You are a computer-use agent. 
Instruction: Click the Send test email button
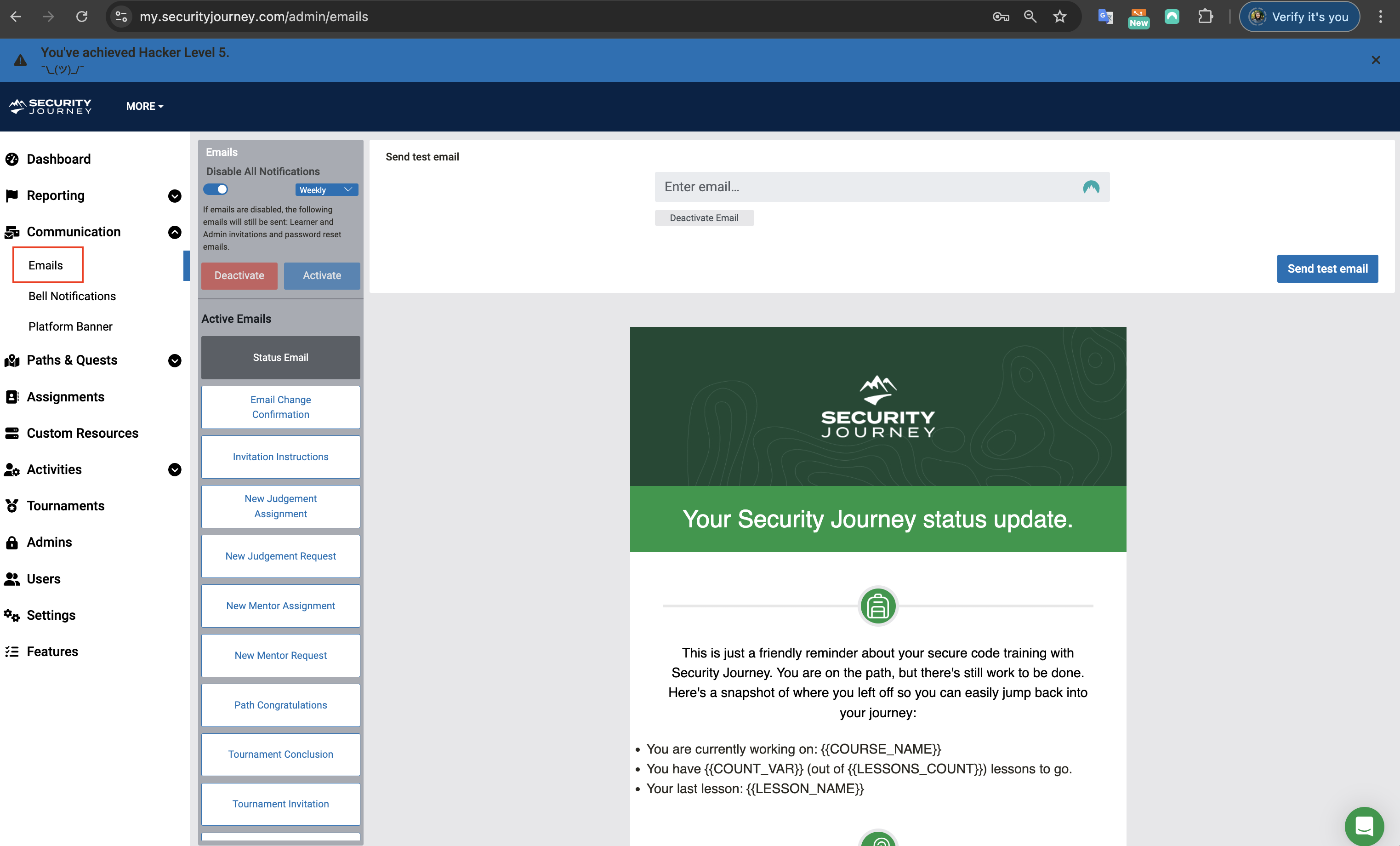pyautogui.click(x=1327, y=269)
